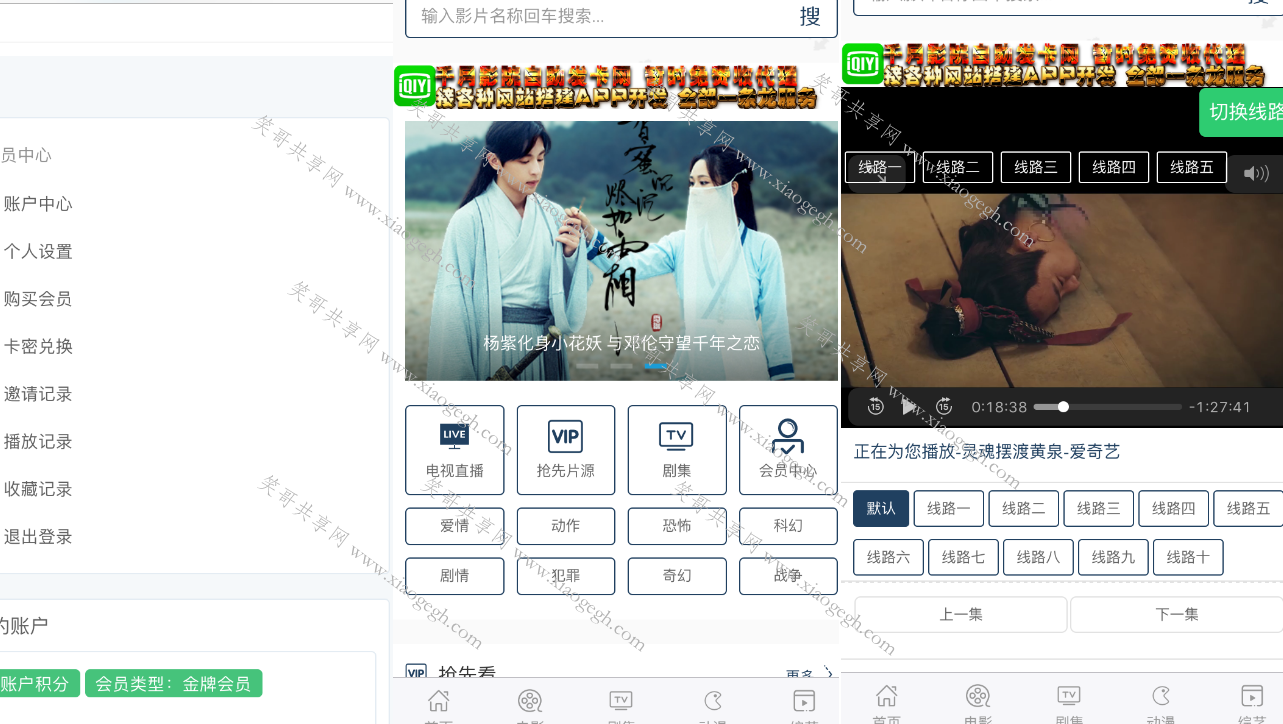Image resolution: width=1283 pixels, height=724 pixels.
Task: Select 线路二 in the video overlay
Action: point(958,167)
